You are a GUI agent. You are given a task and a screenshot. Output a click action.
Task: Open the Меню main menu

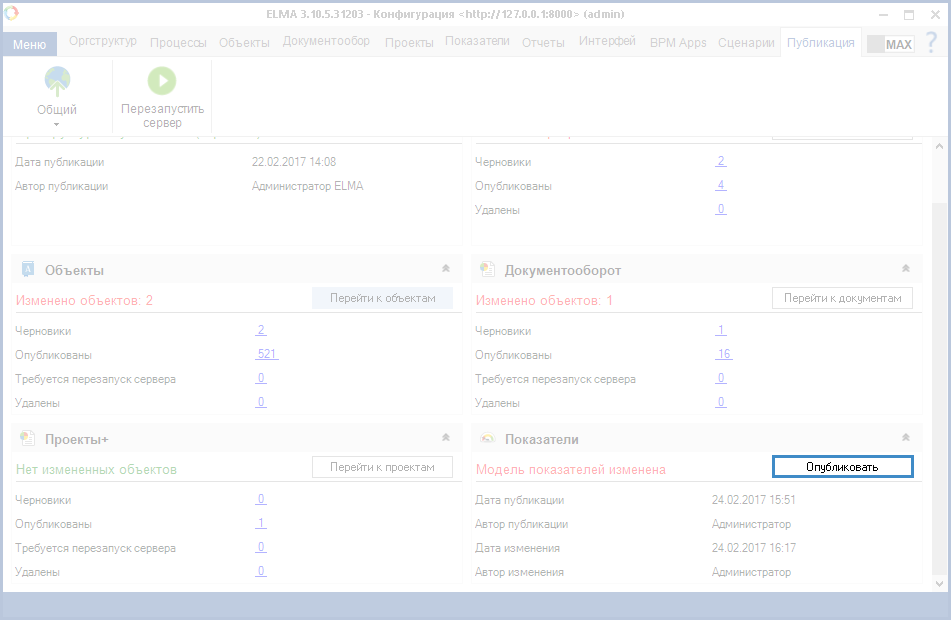29,45
